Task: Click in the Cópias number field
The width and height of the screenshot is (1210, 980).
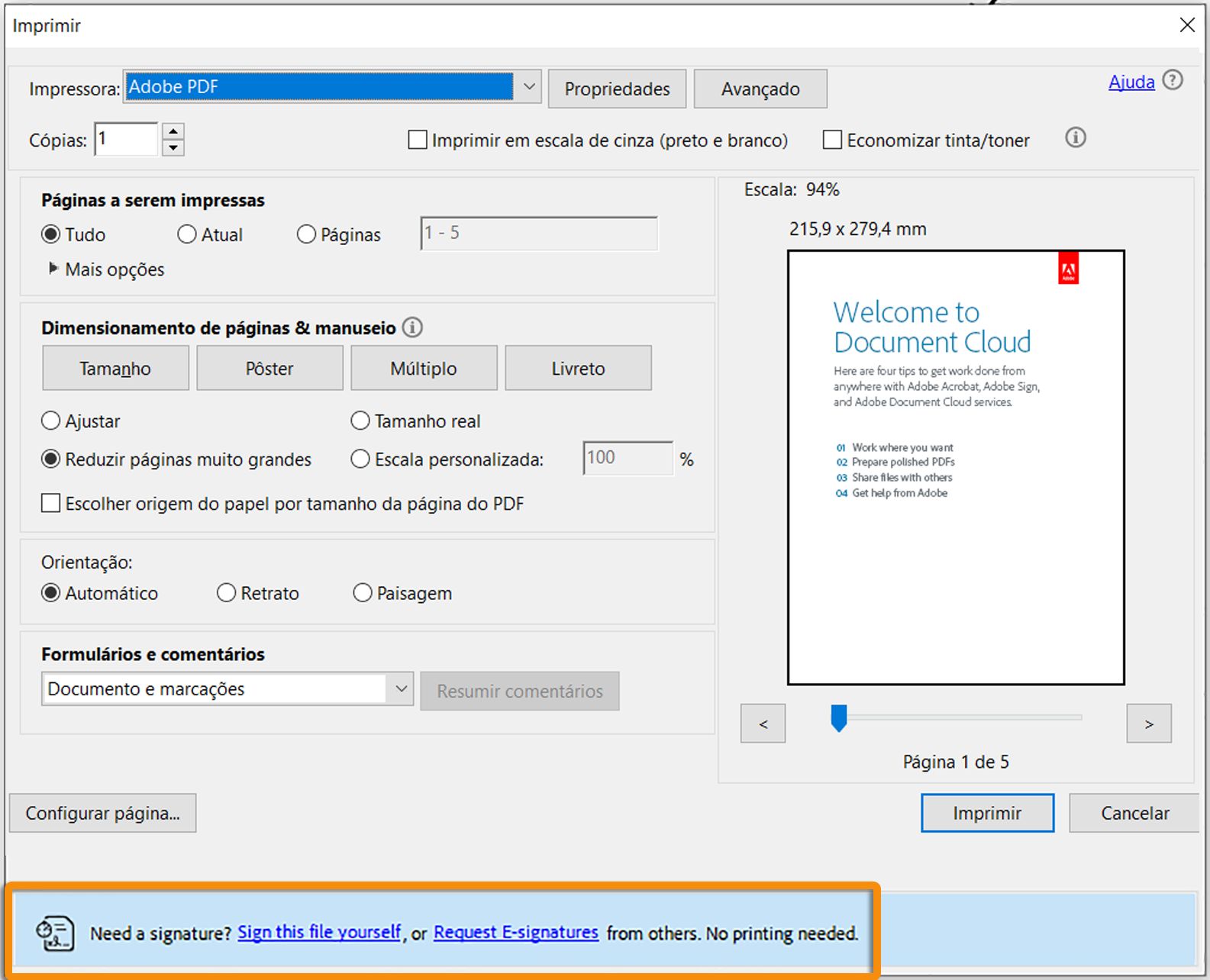Action: (126, 139)
